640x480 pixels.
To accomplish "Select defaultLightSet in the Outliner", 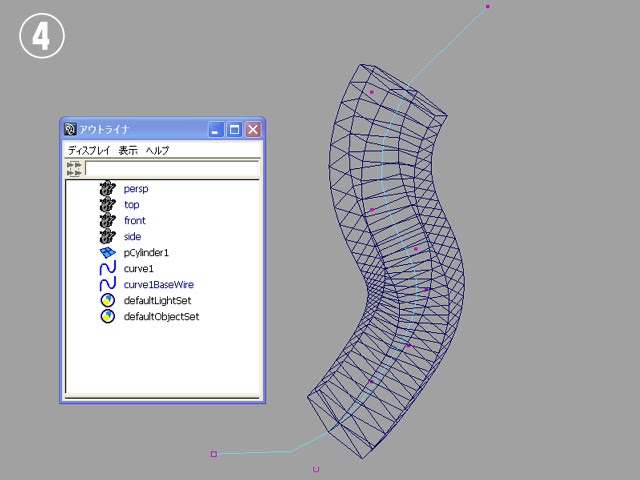I will click(x=157, y=300).
